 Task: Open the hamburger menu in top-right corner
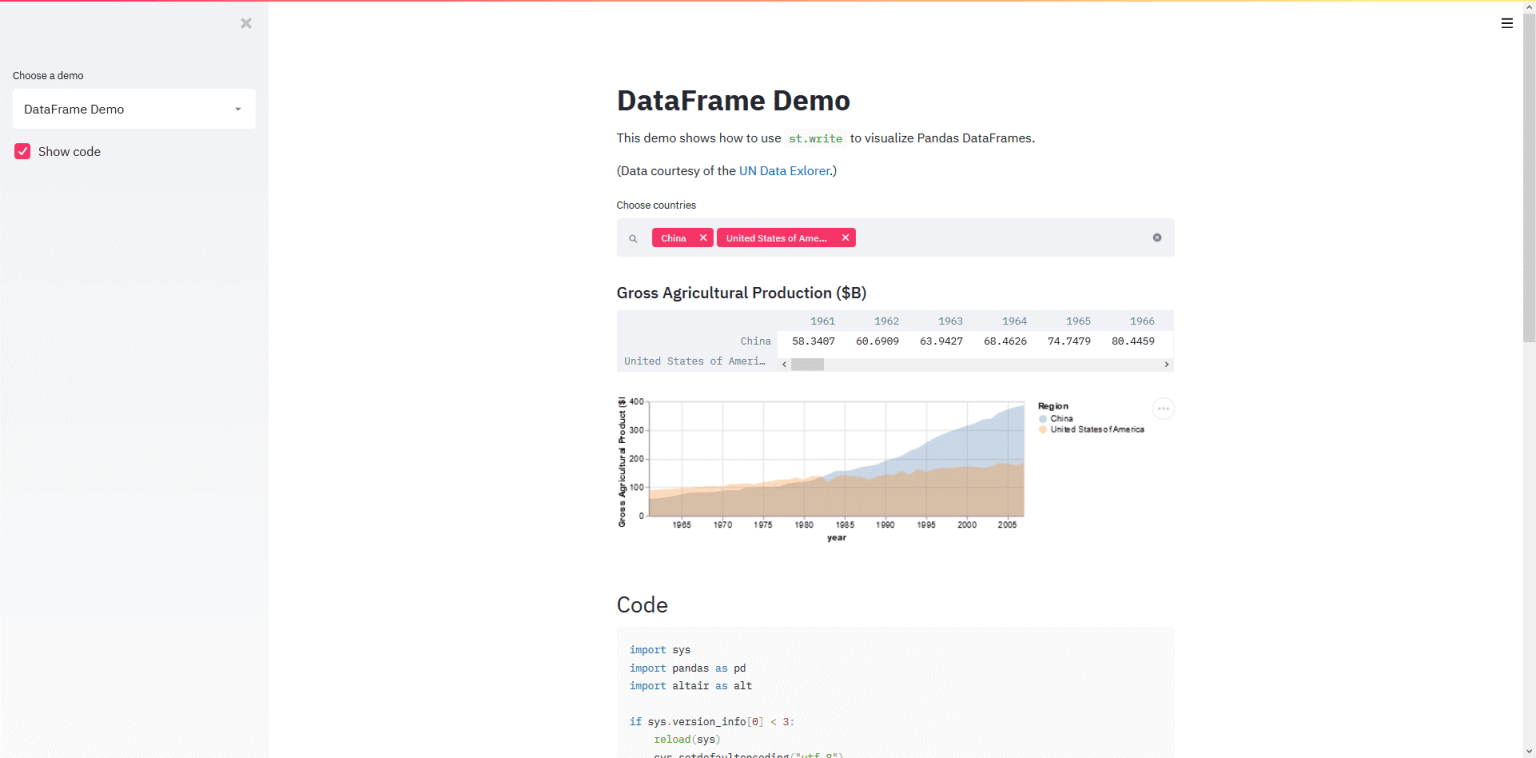click(x=1507, y=23)
